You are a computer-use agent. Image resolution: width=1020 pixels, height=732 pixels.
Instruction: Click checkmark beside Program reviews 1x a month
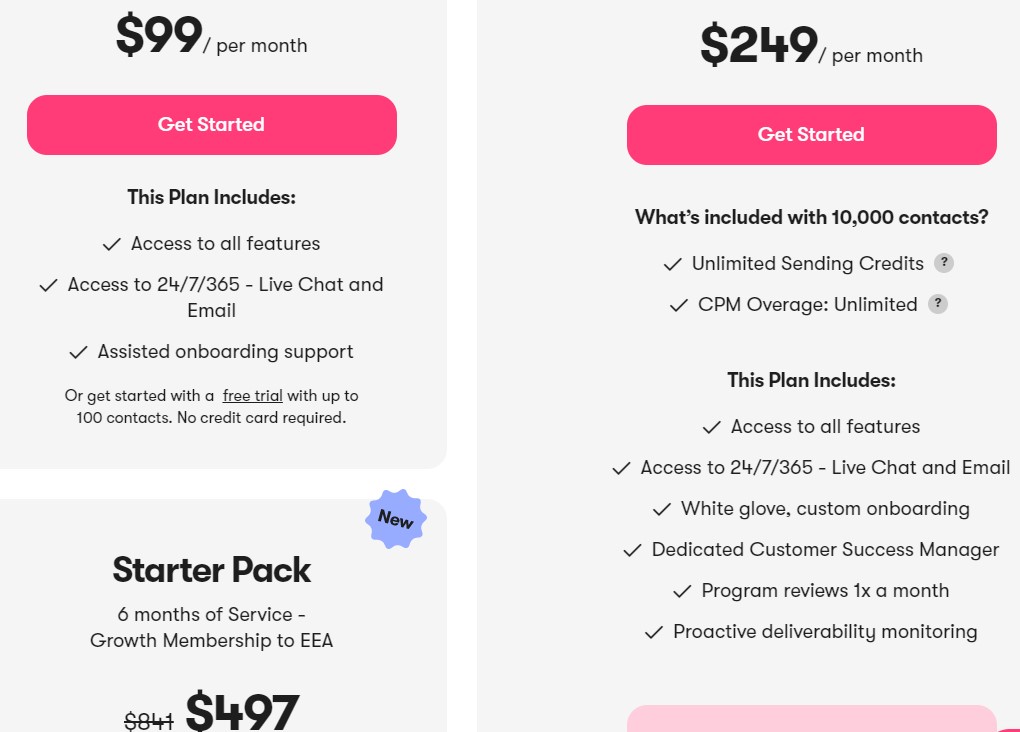[682, 591]
